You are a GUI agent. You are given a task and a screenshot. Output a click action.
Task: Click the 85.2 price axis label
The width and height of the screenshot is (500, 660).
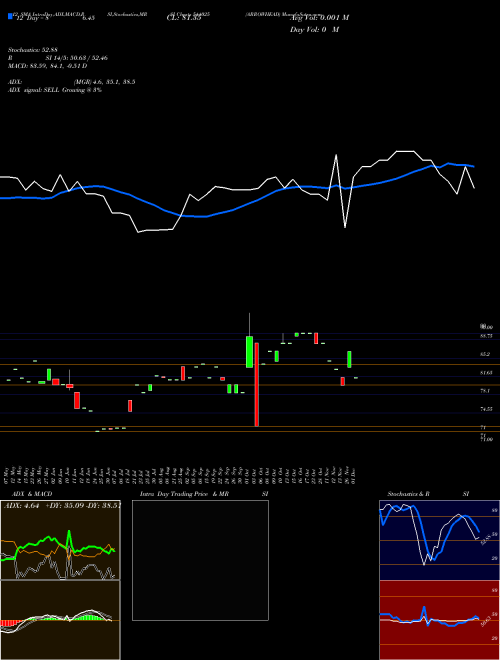click(485, 354)
